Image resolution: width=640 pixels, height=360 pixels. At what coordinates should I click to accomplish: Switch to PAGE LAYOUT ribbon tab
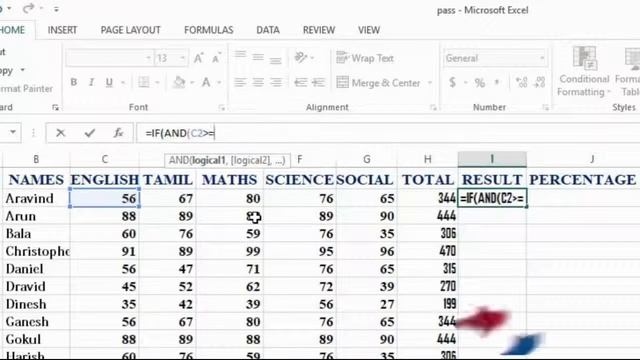pyautogui.click(x=131, y=30)
